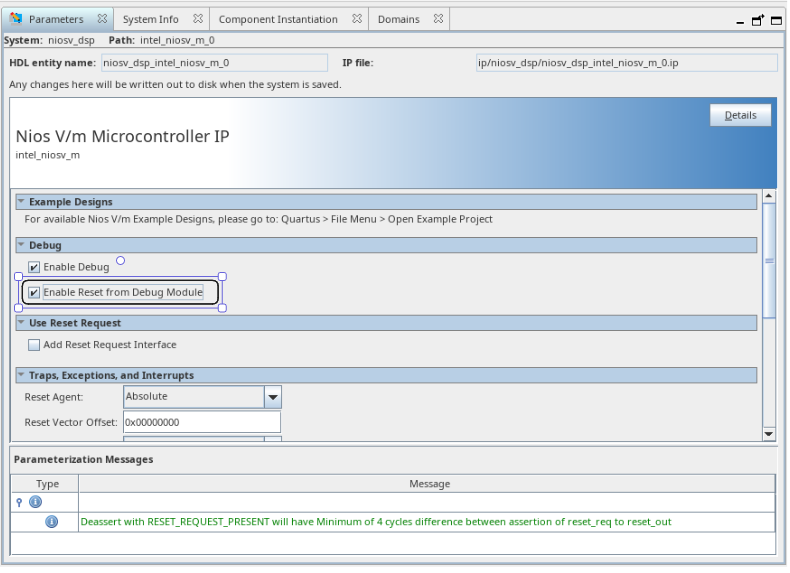Click the Example Designs instruction text
This screenshot has width=790, height=573.
(x=259, y=220)
